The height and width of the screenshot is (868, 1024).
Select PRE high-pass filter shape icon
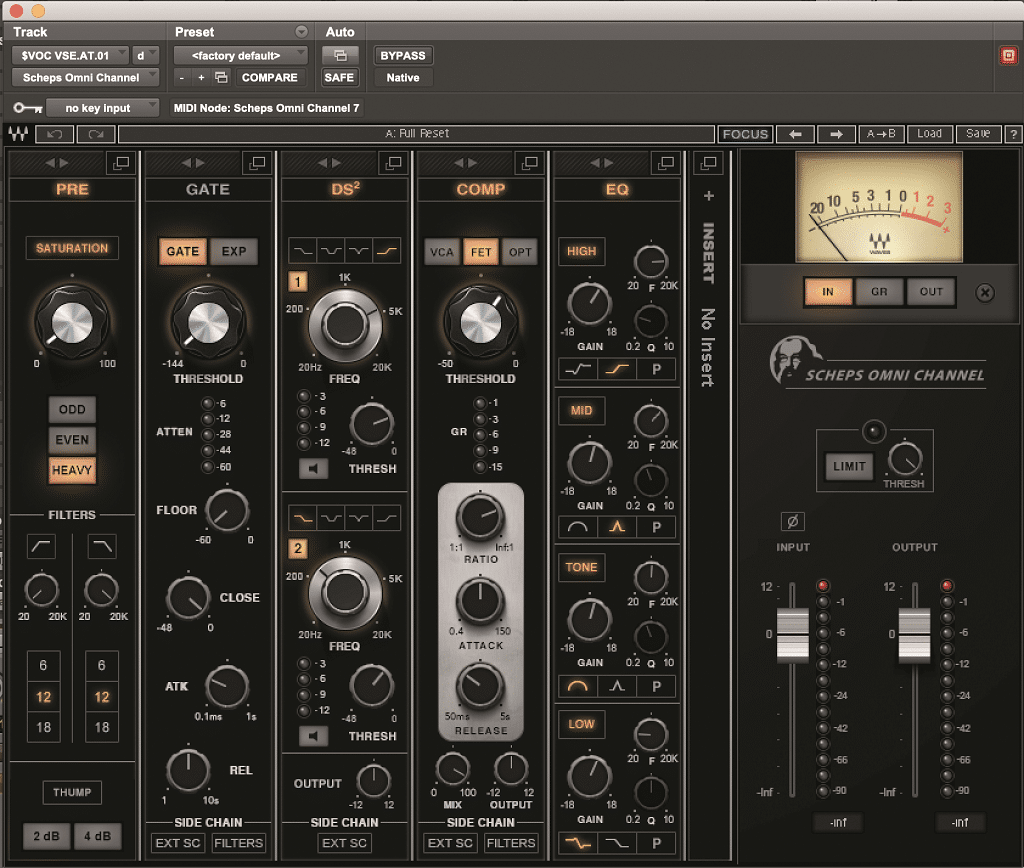(x=41, y=546)
